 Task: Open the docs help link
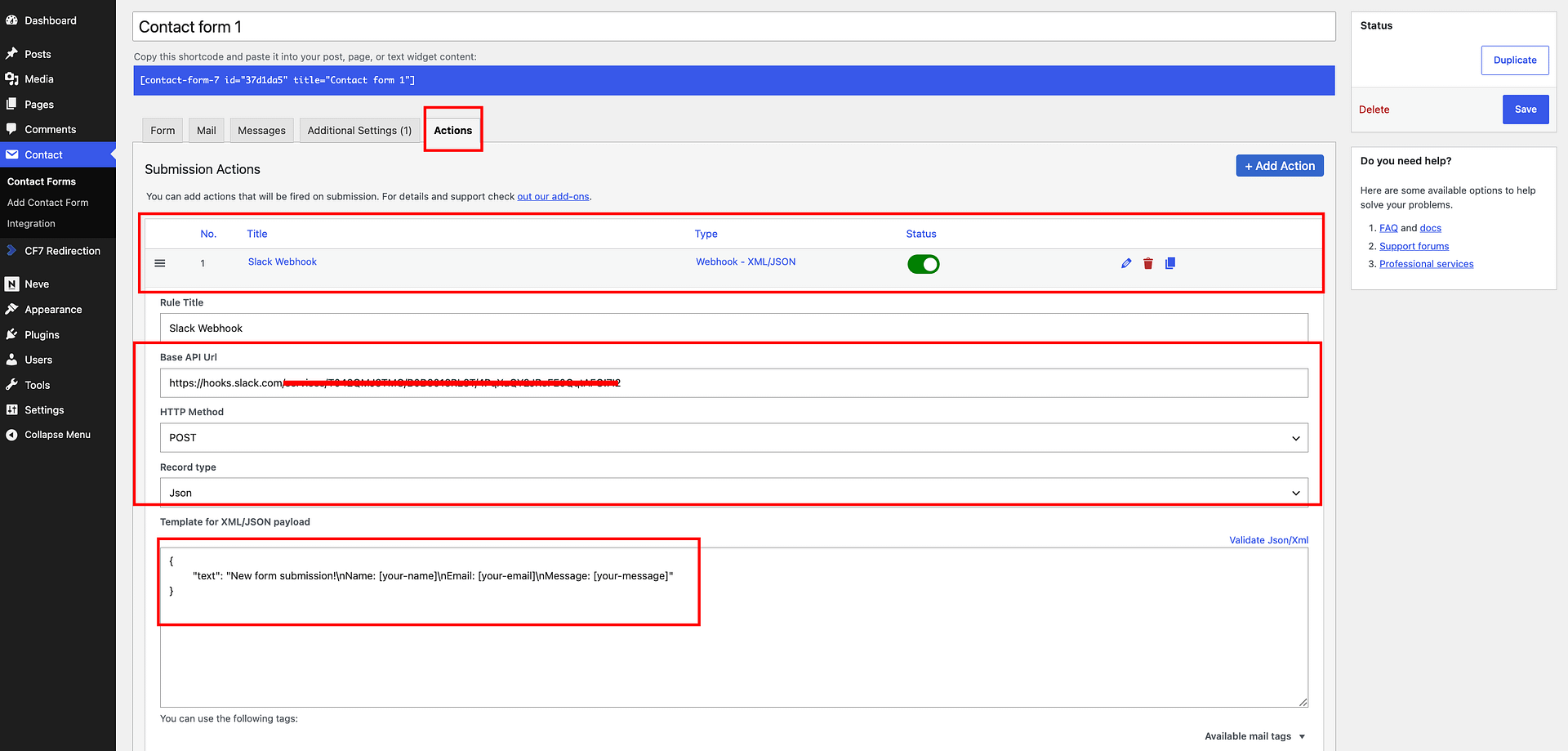[1430, 228]
